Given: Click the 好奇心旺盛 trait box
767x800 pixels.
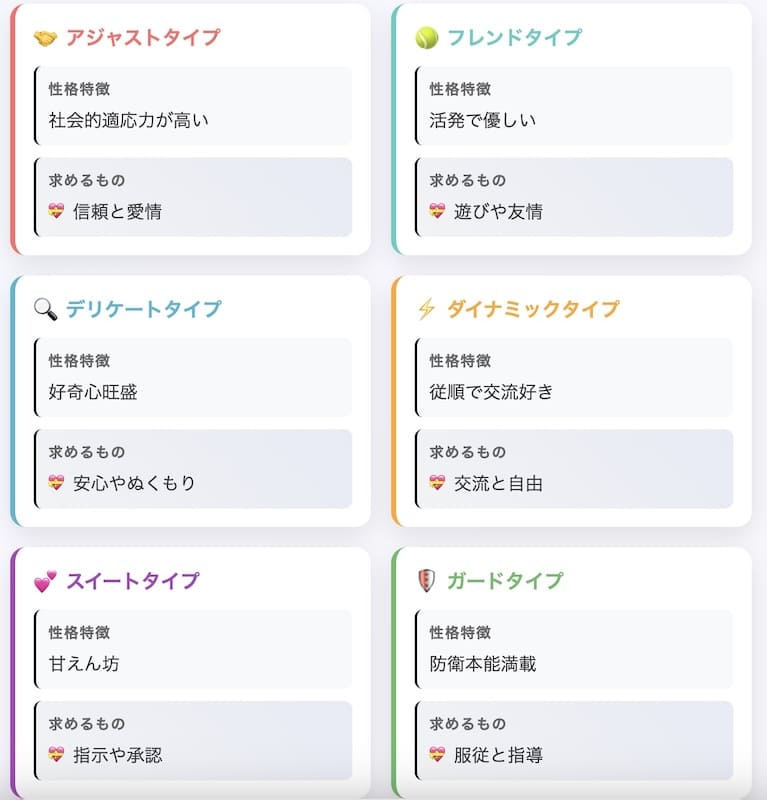Looking at the screenshot, I should [x=193, y=377].
